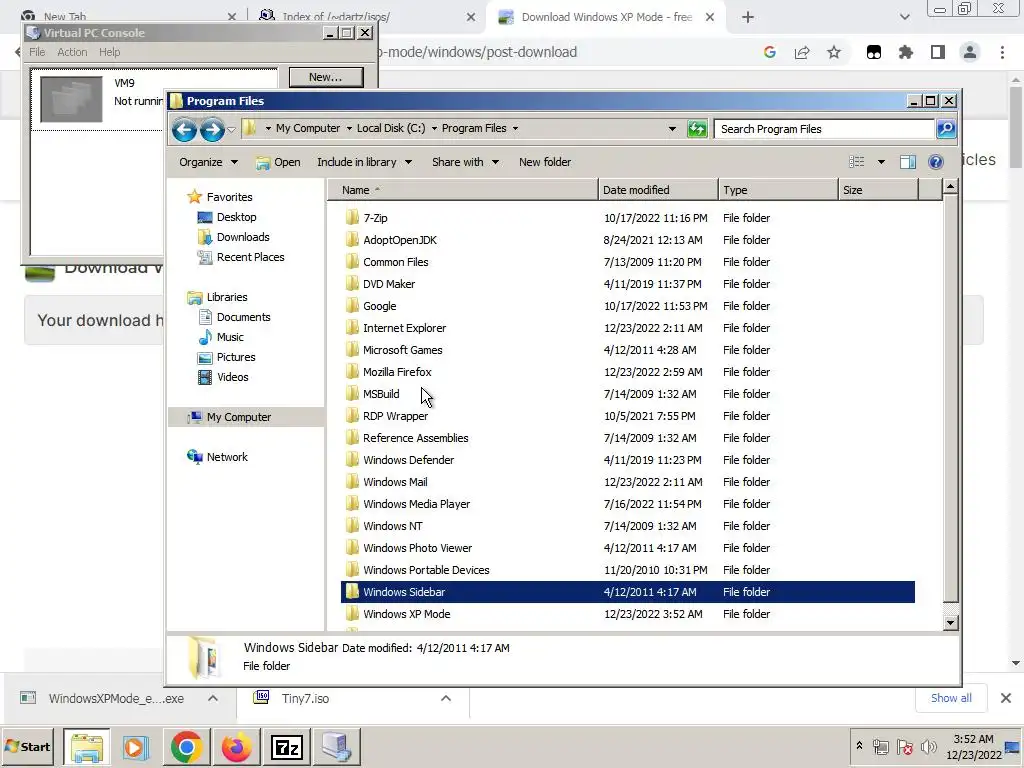
Task: Open 7-Zip taskbar icon
Action: pos(287,746)
